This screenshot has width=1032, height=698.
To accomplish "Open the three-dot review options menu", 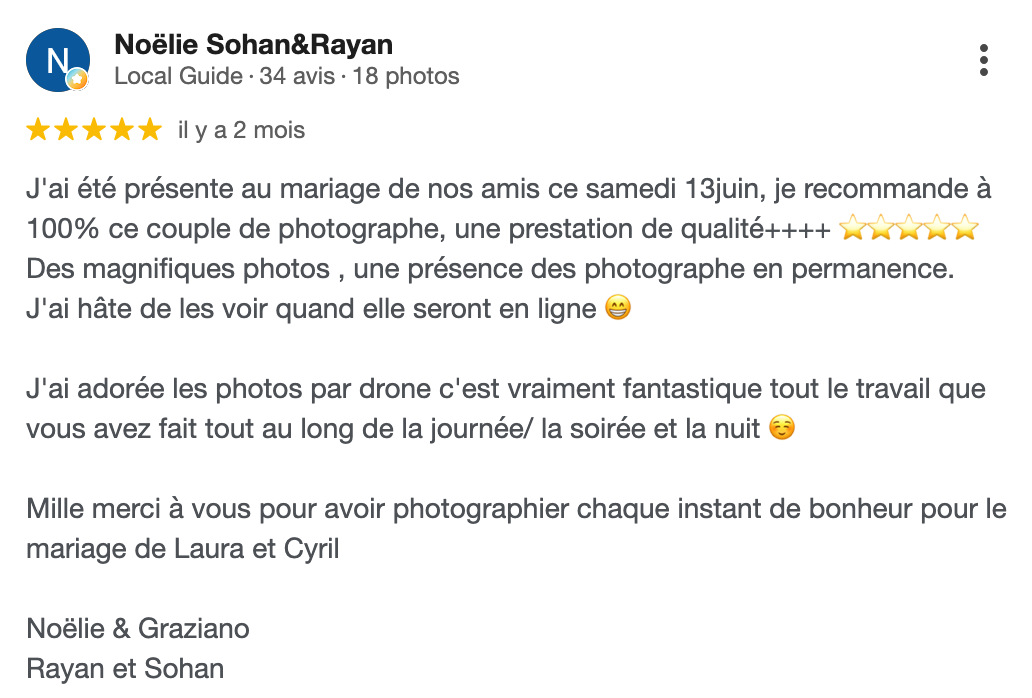I will pos(983,61).
